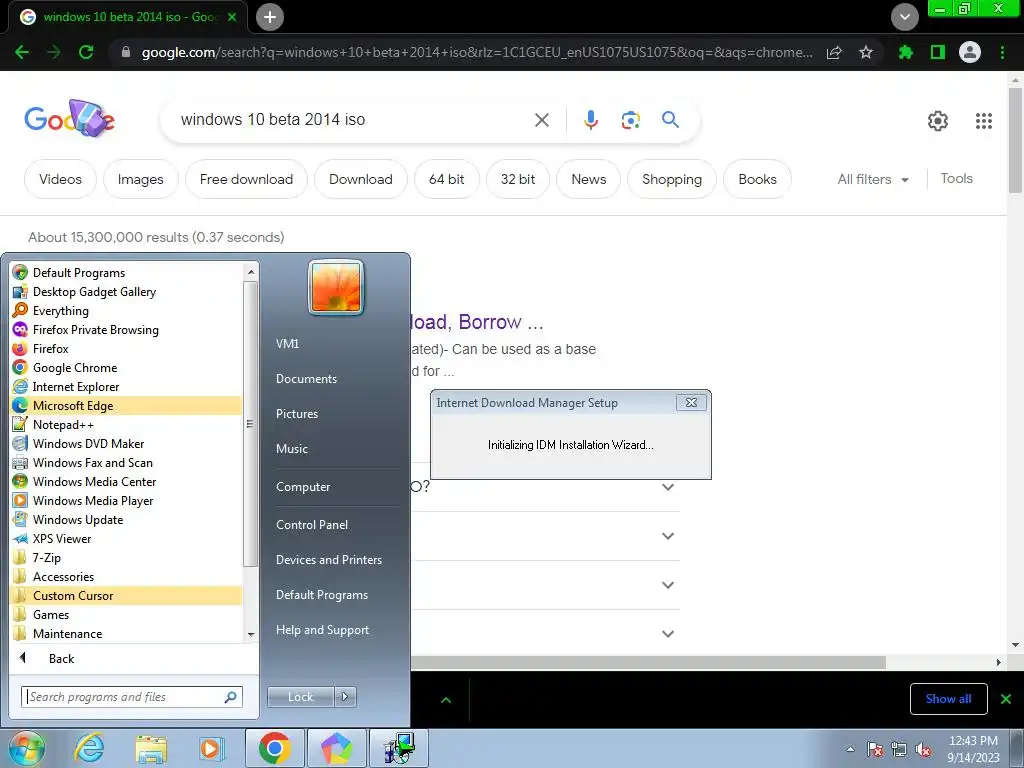
Task: Launch Notepad++ from the programs list
Action: (126, 424)
